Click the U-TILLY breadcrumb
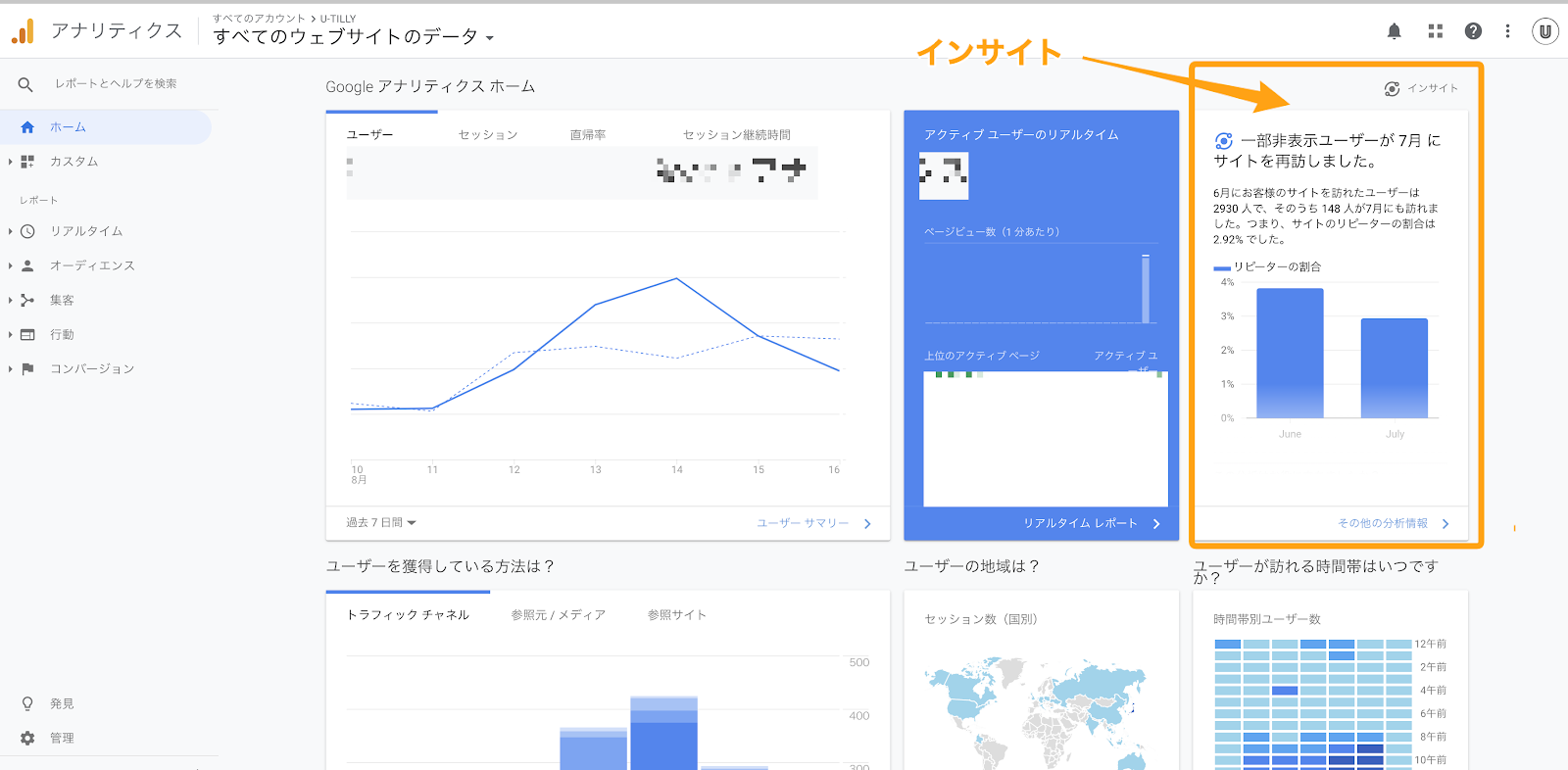 338,19
